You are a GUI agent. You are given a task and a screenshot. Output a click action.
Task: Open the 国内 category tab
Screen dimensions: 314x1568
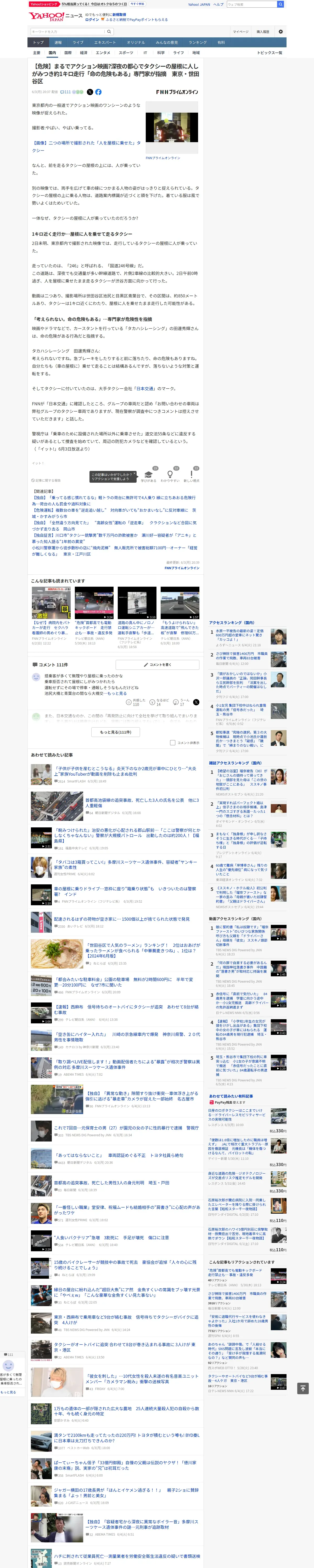(x=52, y=53)
